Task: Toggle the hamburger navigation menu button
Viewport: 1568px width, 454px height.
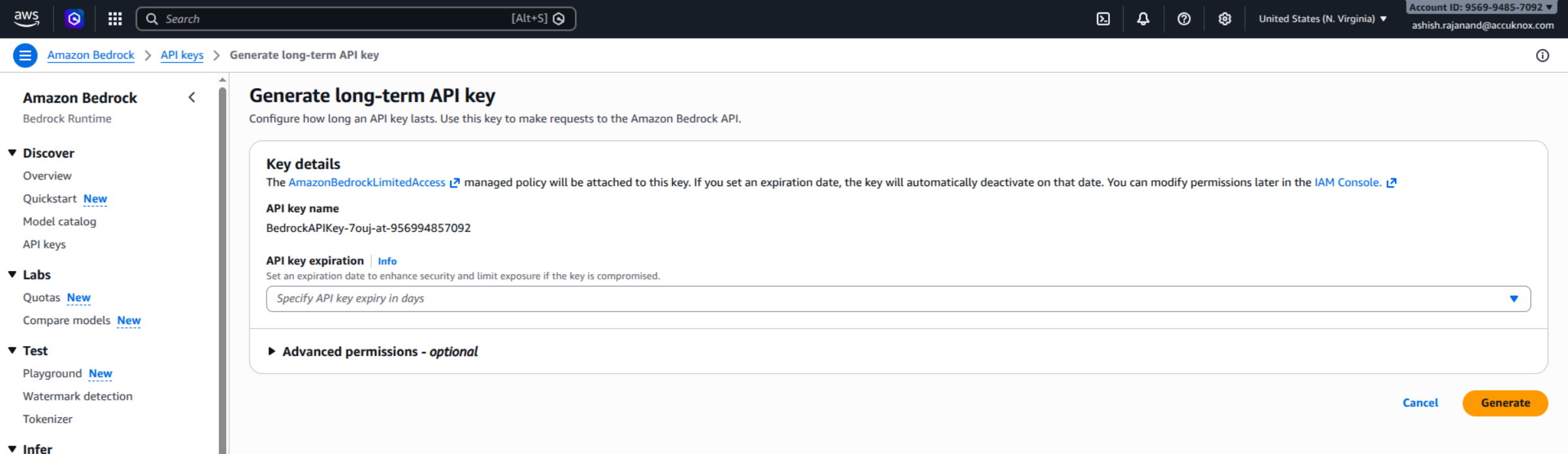Action: click(25, 56)
